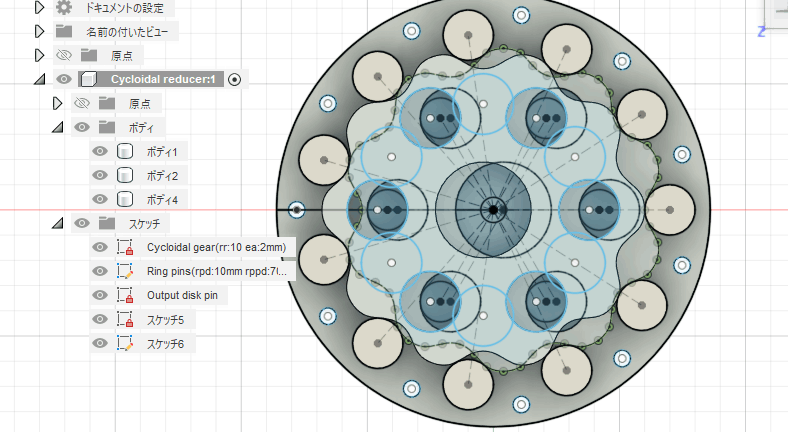Image resolution: width=788 pixels, height=432 pixels.
Task: Hide ボディ1
Action: pos(100,151)
